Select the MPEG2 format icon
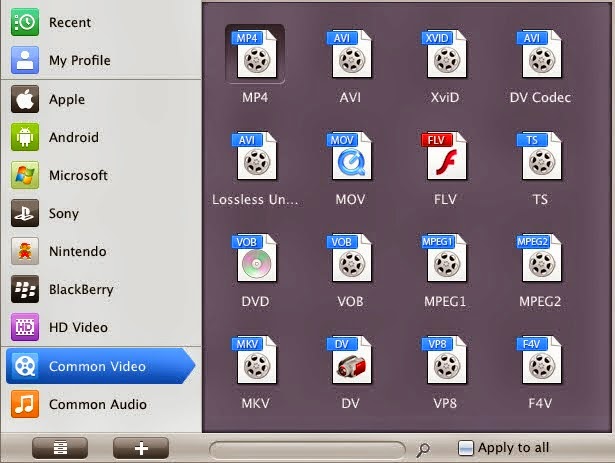Image resolution: width=615 pixels, height=463 pixels. [540, 258]
